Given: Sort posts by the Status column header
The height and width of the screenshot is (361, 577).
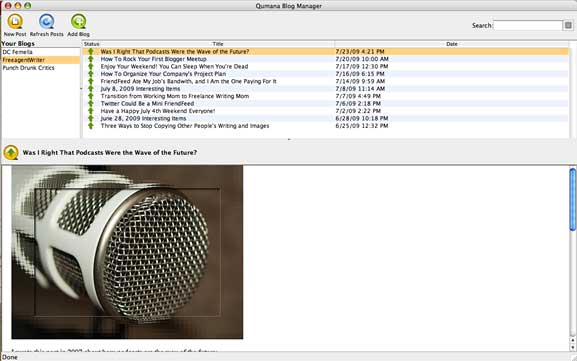Looking at the screenshot, I should click(x=92, y=44).
